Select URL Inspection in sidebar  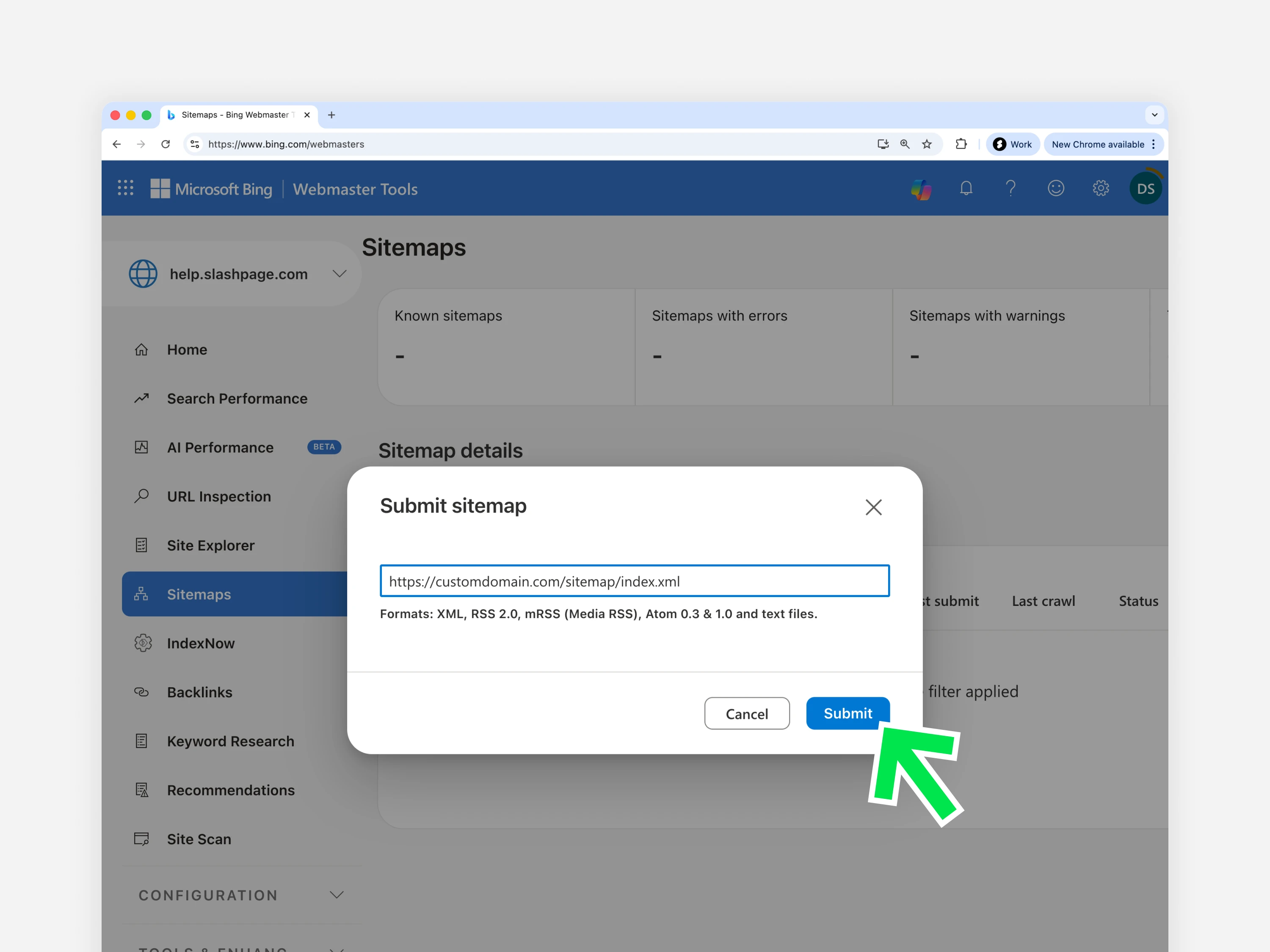click(219, 496)
